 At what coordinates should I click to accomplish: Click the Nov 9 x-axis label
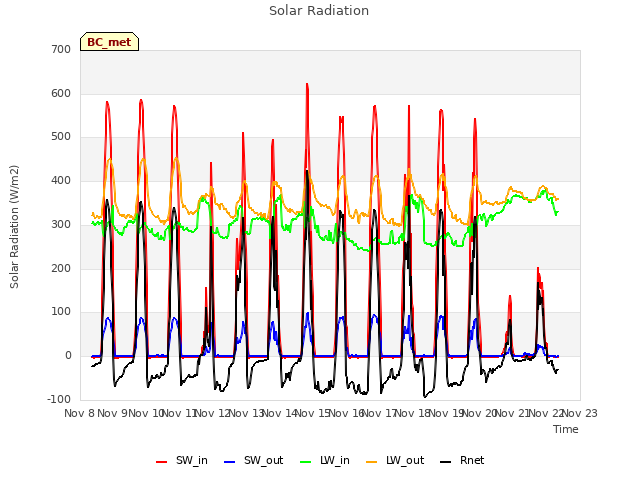pos(113,413)
